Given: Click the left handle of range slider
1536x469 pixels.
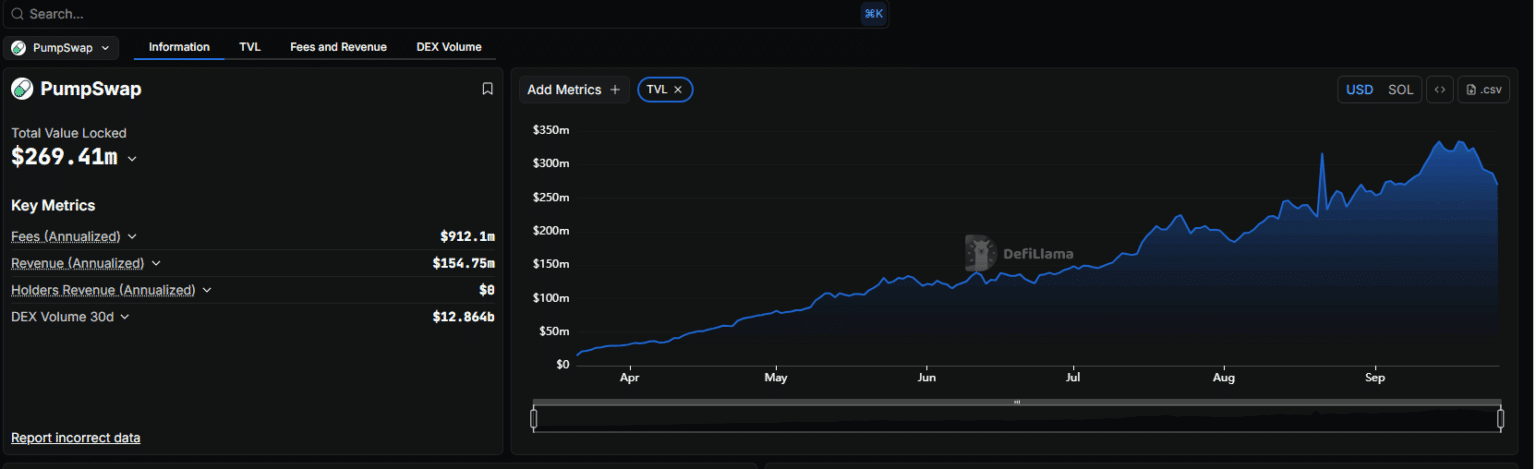Looking at the screenshot, I should [x=533, y=419].
